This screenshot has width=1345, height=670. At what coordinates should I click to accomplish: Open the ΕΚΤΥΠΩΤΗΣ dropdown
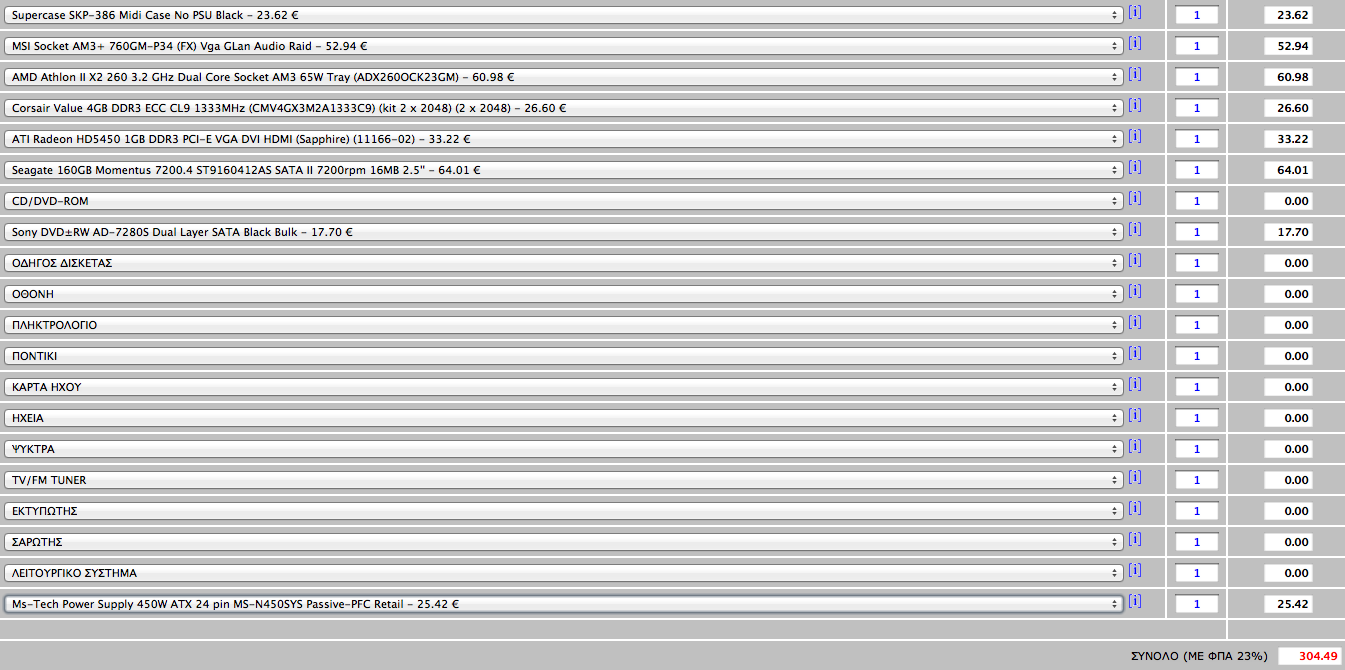[x=564, y=511]
